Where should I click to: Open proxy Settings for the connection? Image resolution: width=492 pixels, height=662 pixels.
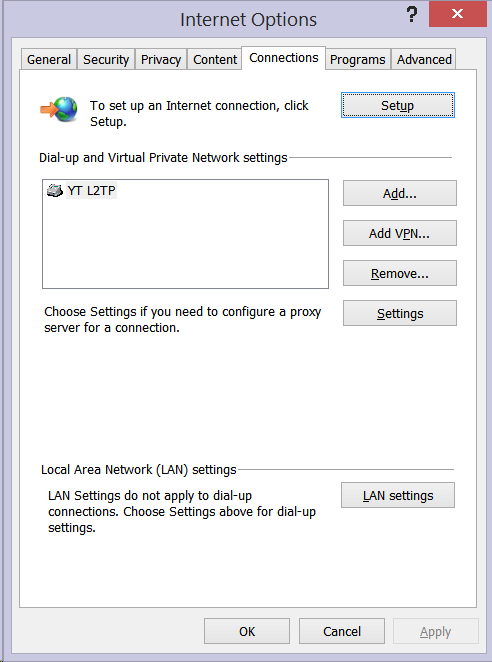pyautogui.click(x=400, y=313)
